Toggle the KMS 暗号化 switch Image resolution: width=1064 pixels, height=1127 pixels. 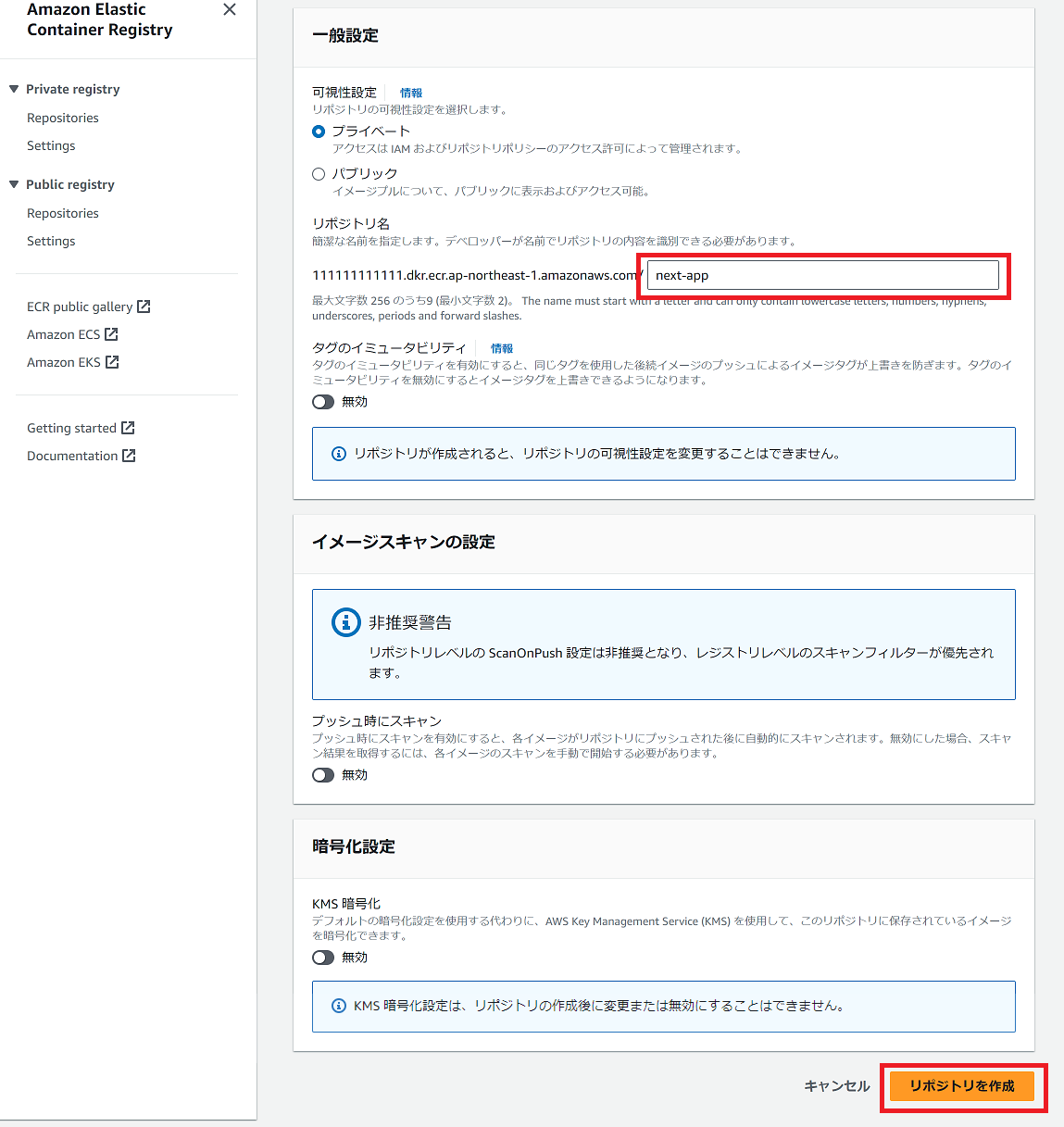323,958
